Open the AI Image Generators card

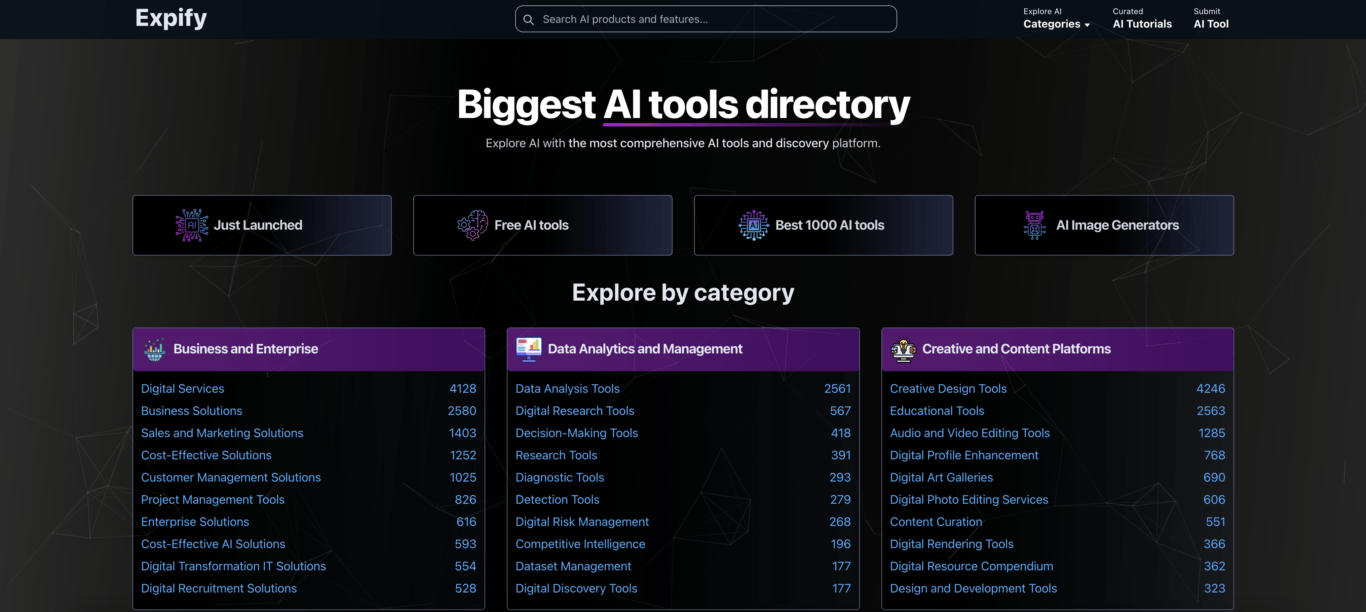(x=1104, y=225)
